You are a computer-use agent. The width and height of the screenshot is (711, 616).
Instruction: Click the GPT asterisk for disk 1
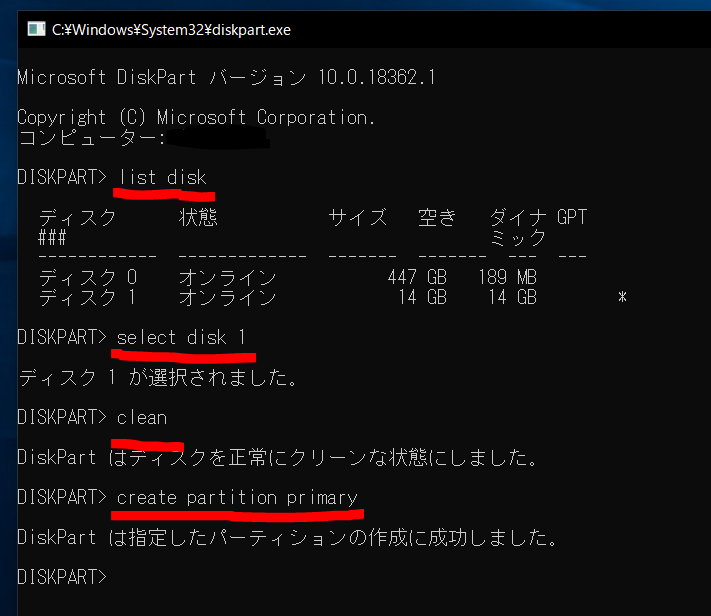click(622, 297)
